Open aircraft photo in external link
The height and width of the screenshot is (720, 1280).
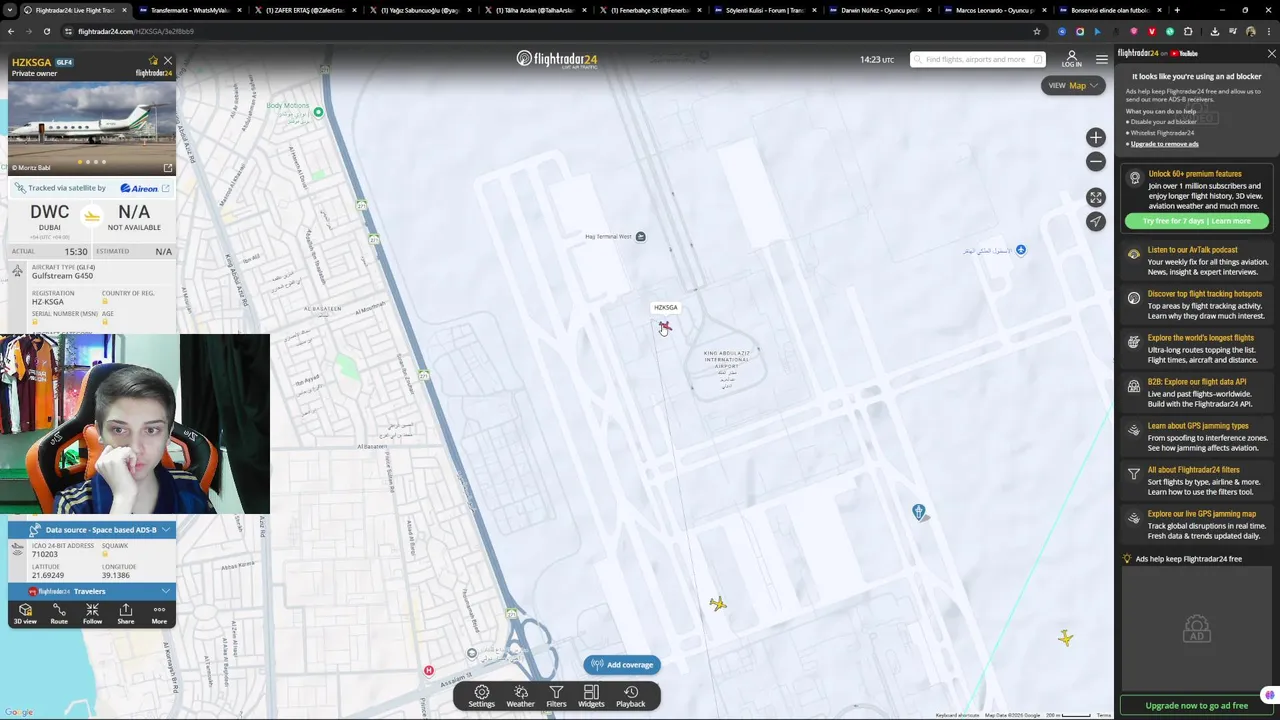(x=168, y=167)
